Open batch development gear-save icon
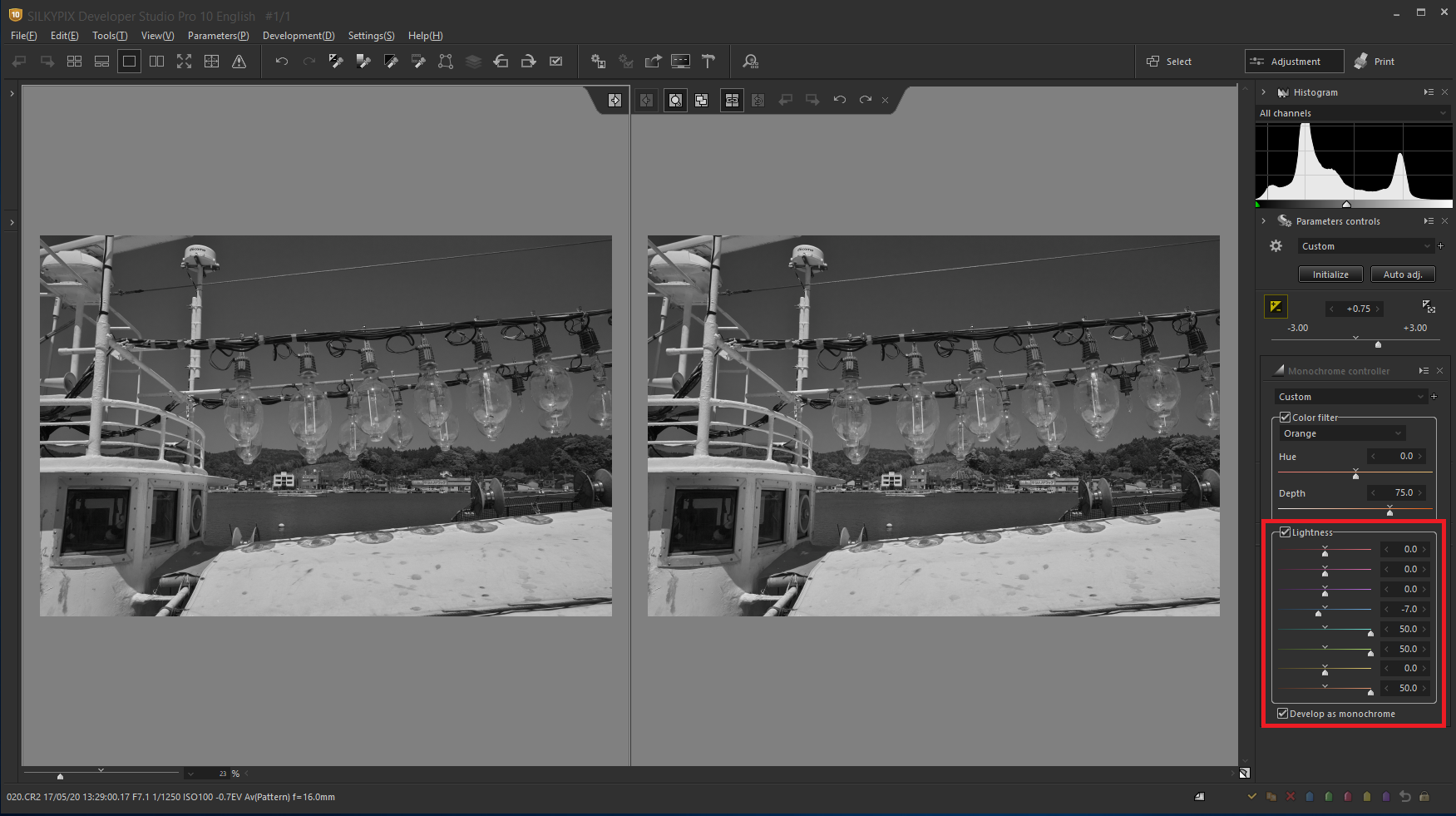Viewport: 1456px width, 816px height. pyautogui.click(x=598, y=62)
